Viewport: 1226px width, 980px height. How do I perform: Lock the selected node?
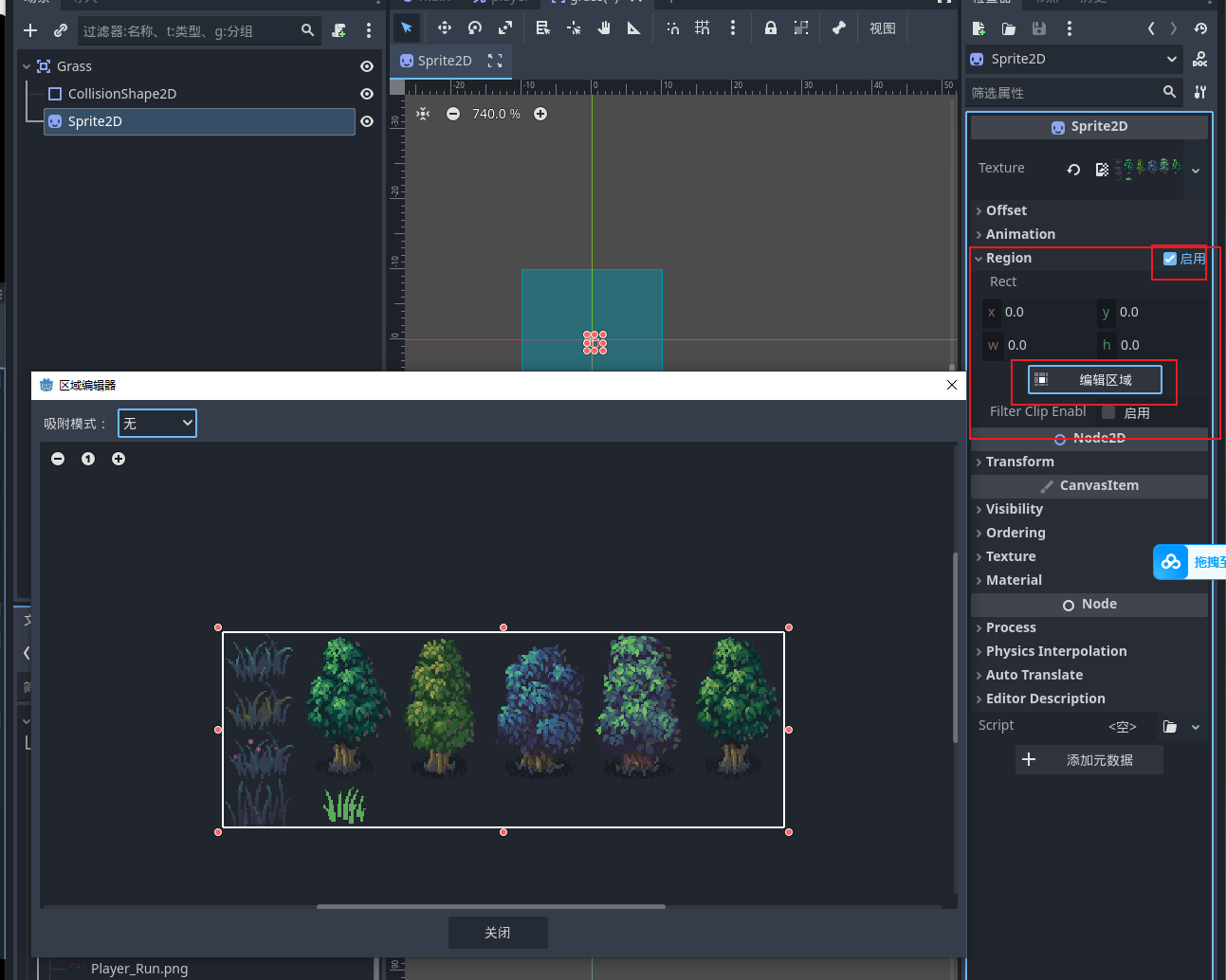point(771,27)
